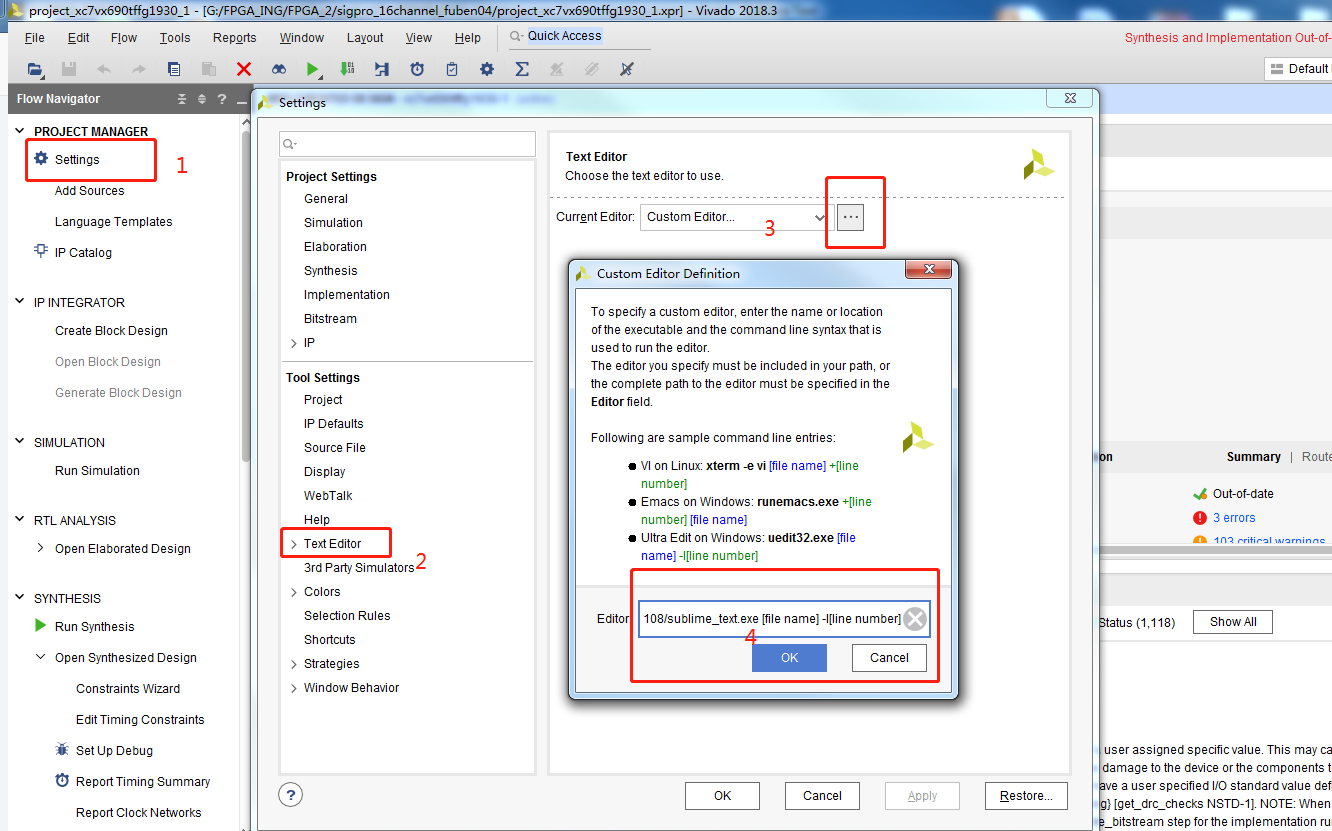Open the Reports menu
Image resolution: width=1332 pixels, height=831 pixels.
pyautogui.click(x=234, y=38)
